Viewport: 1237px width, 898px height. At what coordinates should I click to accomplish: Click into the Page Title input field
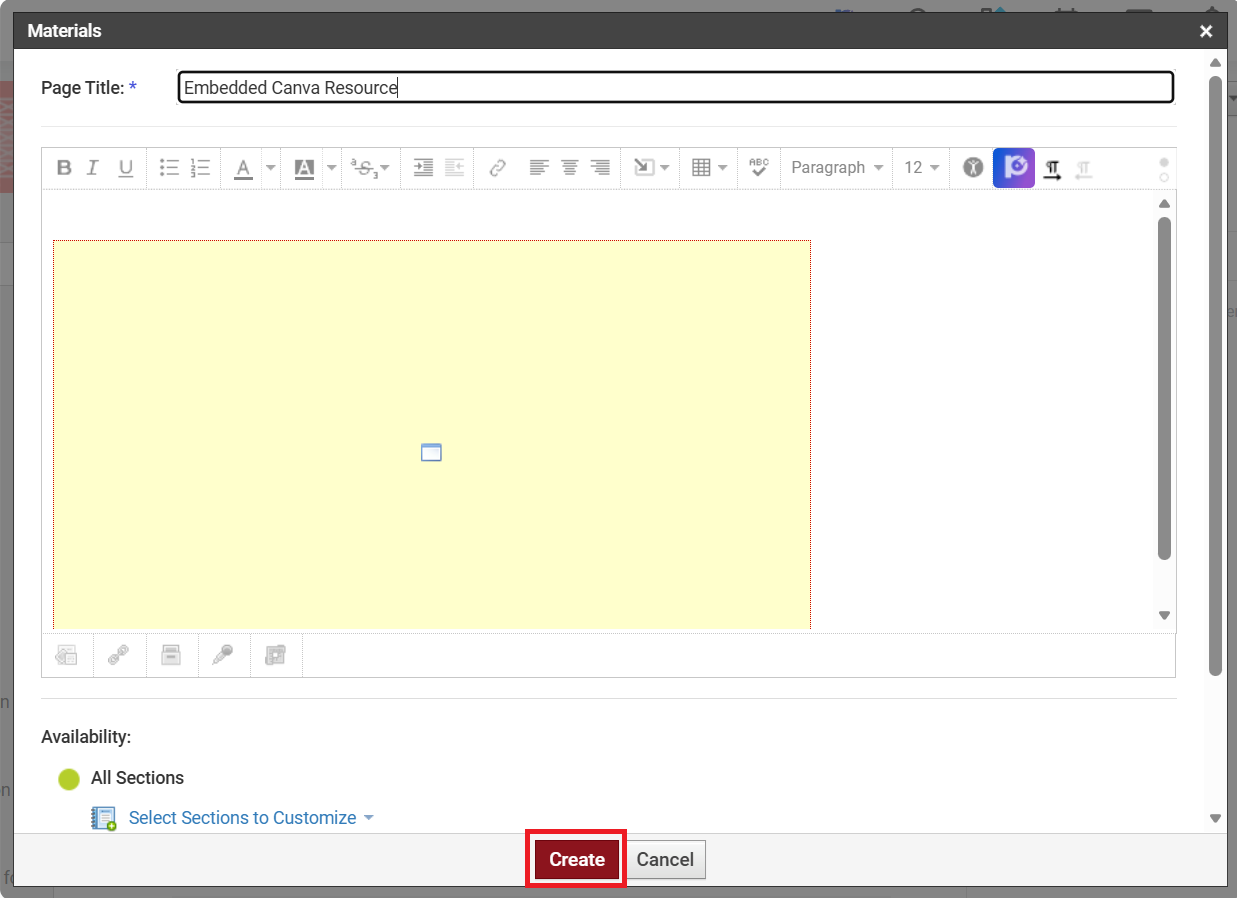675,88
